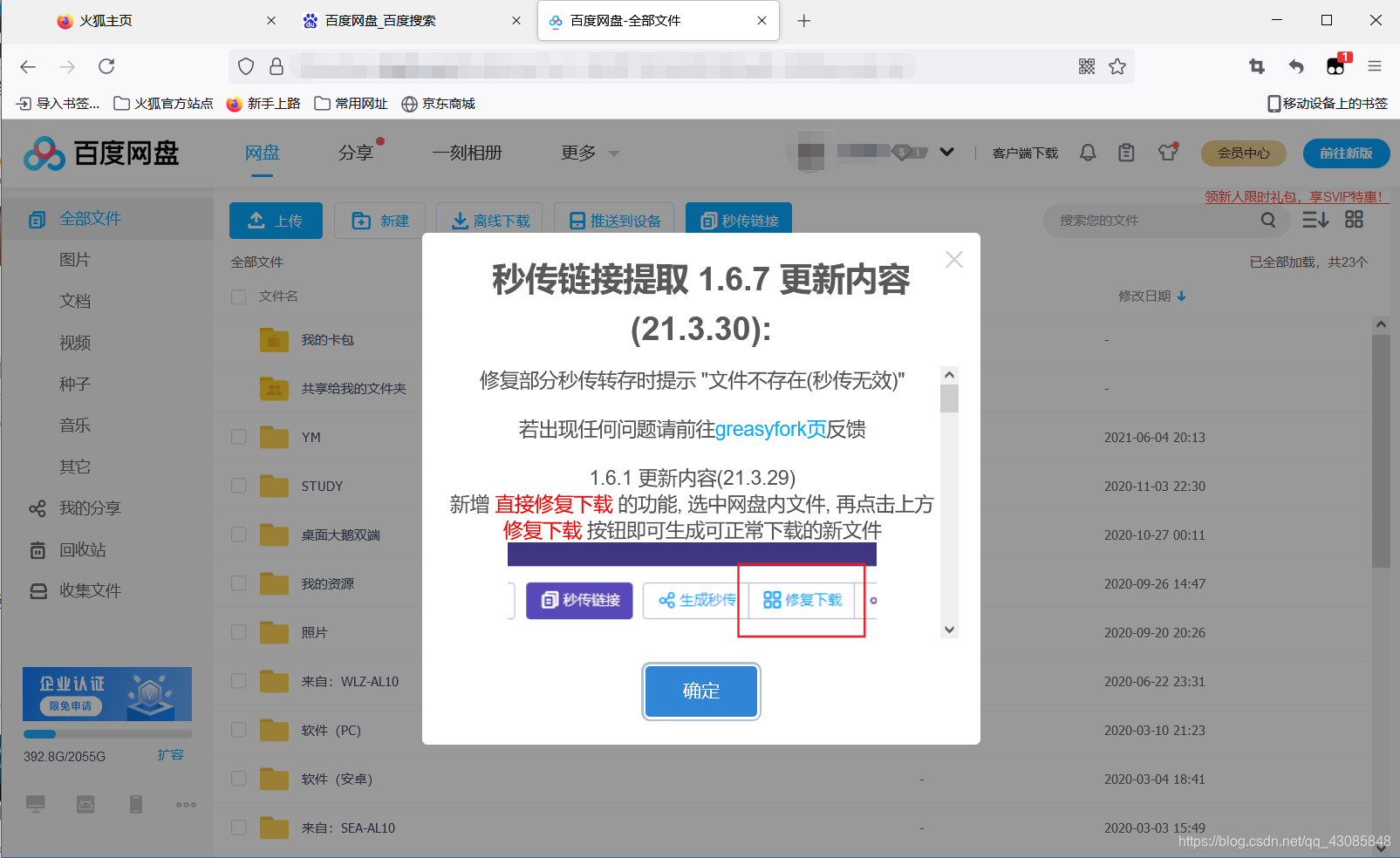Open the 分享 tab
The height and width of the screenshot is (858, 1400).
pos(356,153)
